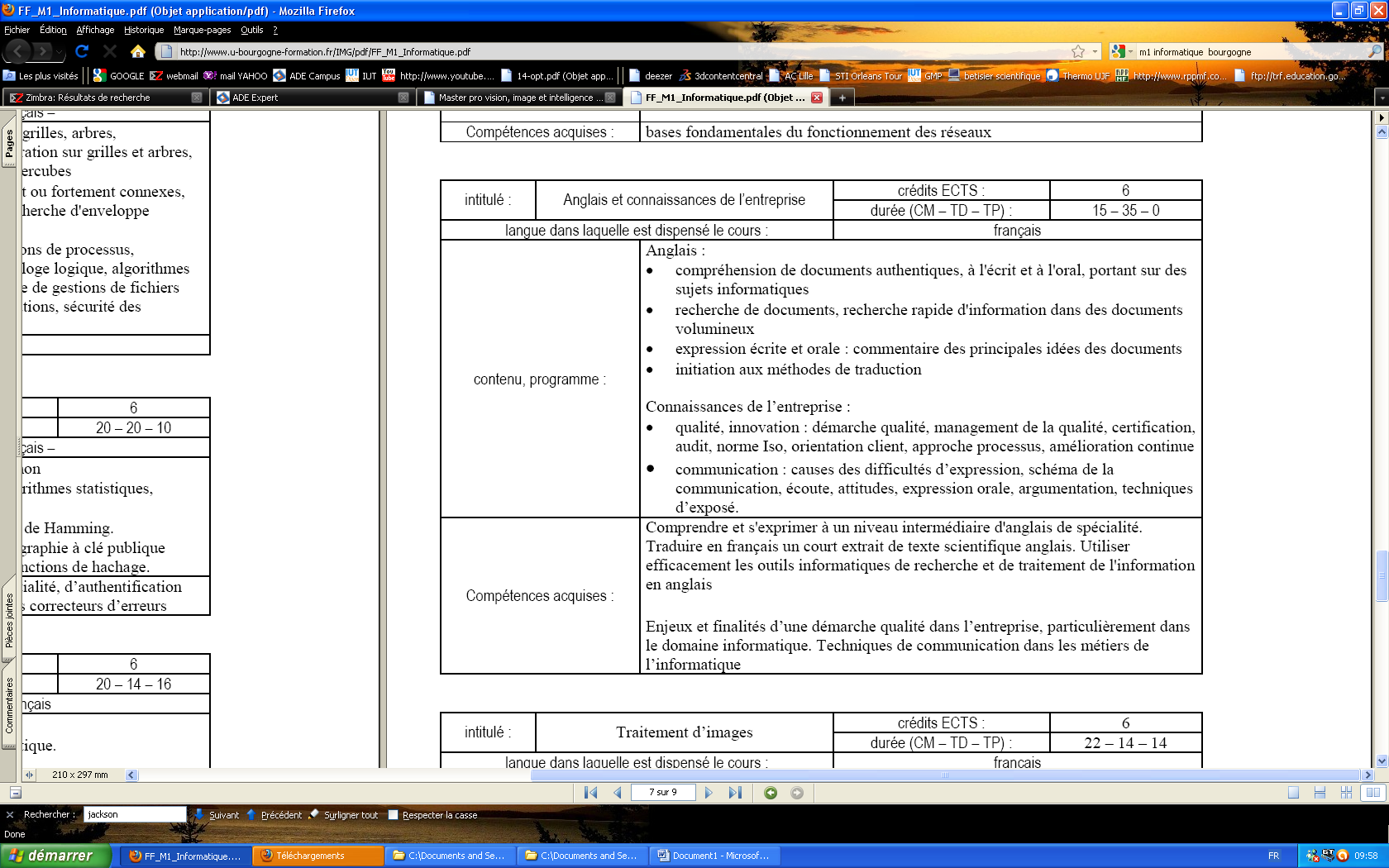Switch to ADE Expert tab

click(312, 98)
